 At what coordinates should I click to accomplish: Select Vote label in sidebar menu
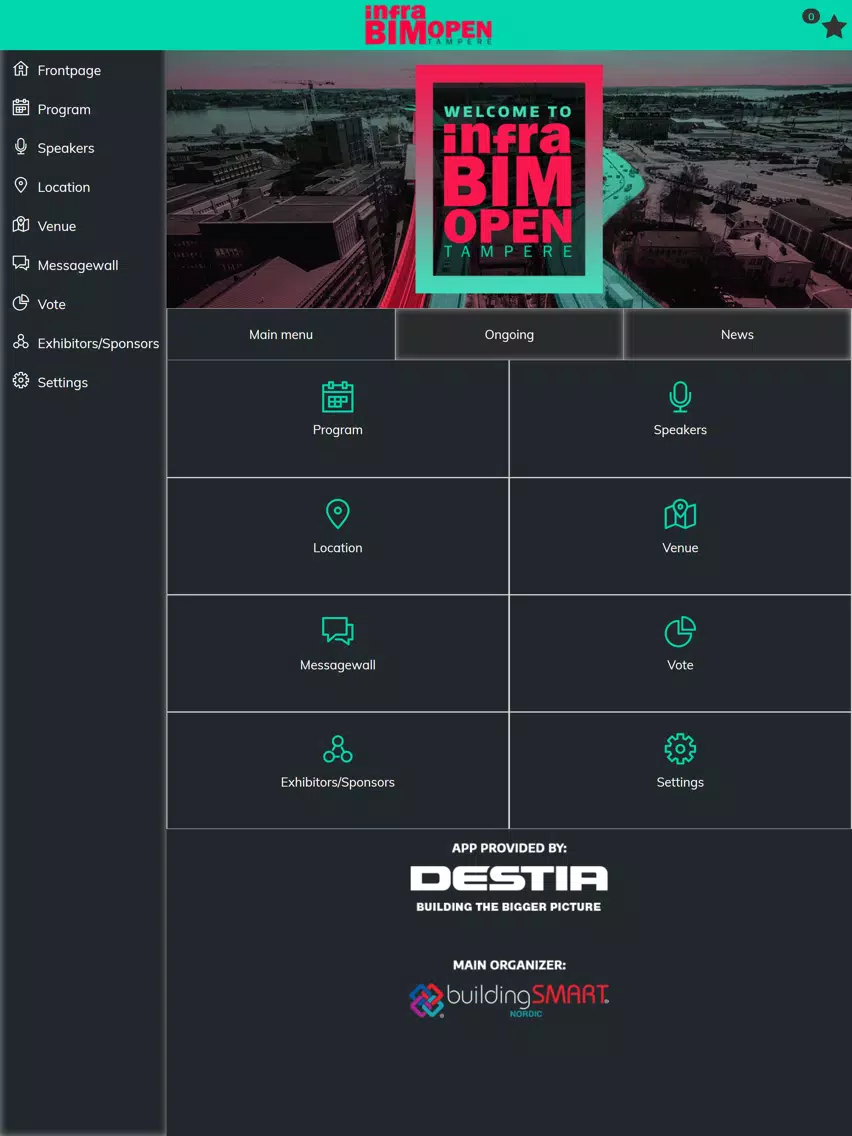(51, 304)
